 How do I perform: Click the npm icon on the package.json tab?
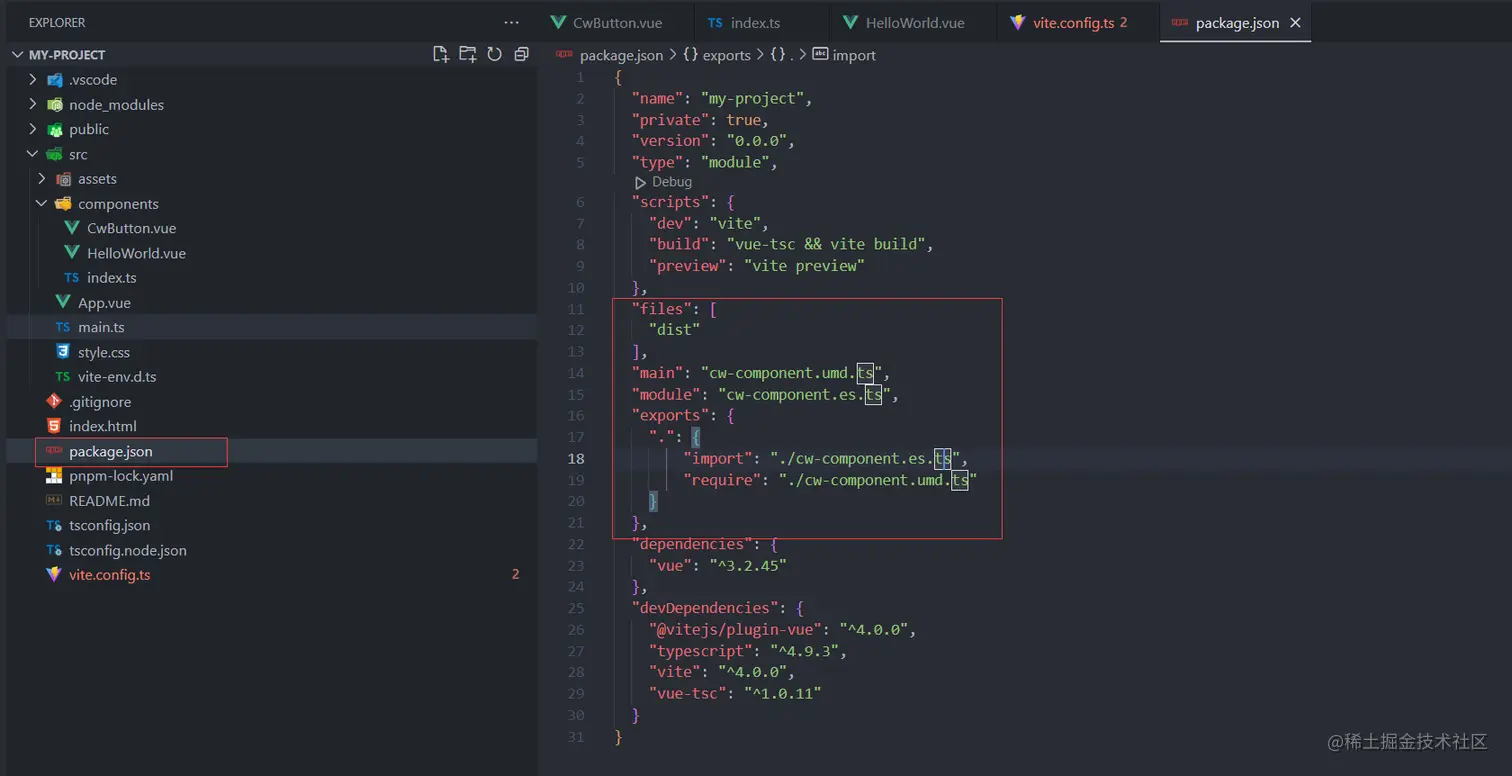click(x=1180, y=22)
